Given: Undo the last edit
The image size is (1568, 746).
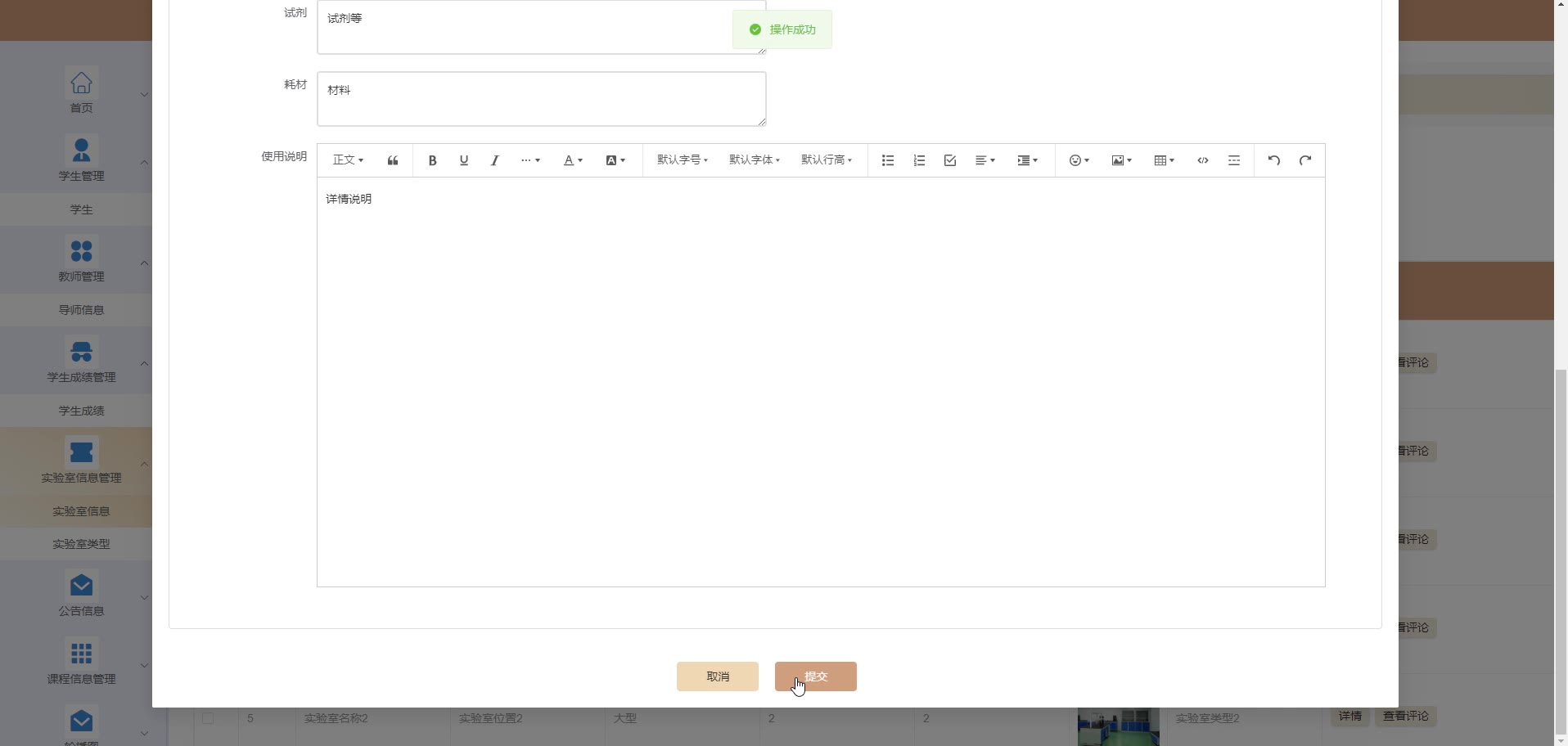Looking at the screenshot, I should tap(1274, 160).
